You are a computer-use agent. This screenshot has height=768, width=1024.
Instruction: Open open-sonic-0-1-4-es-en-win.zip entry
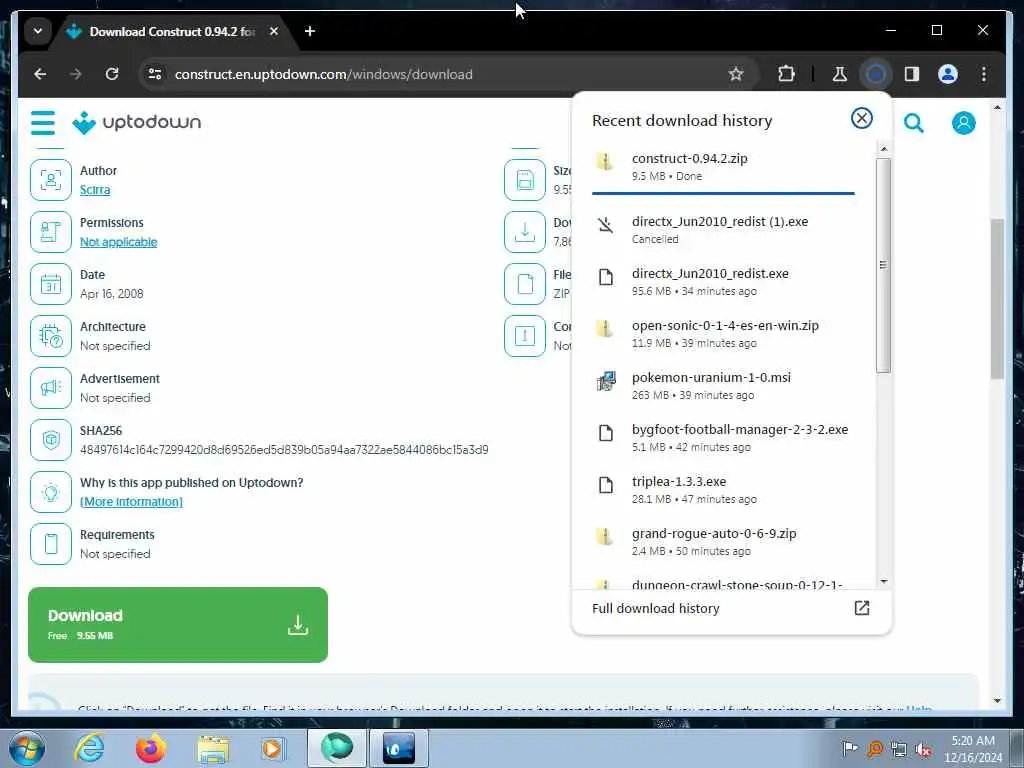click(x=723, y=334)
